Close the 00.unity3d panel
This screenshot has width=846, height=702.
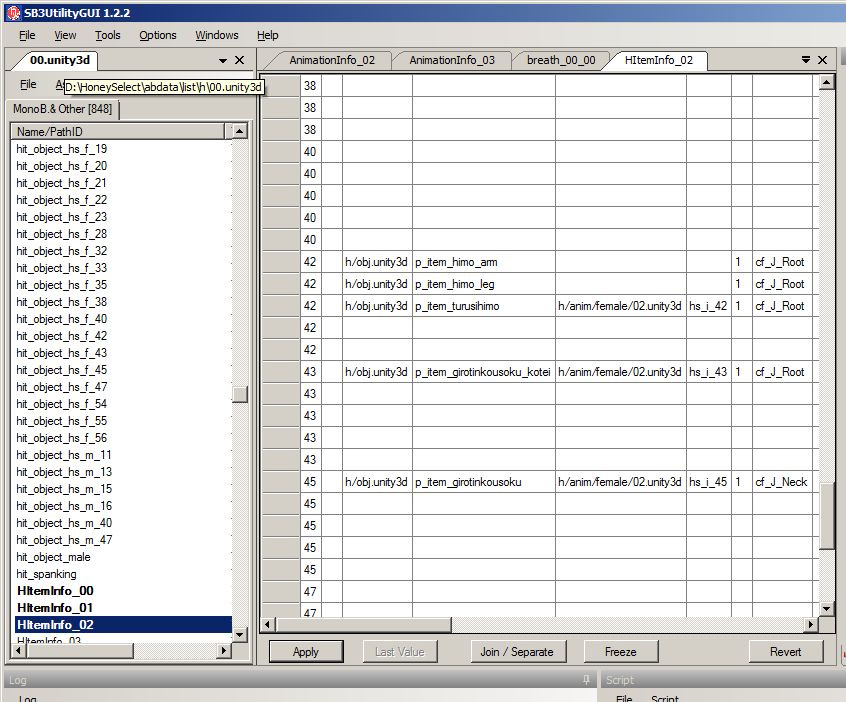tap(239, 60)
